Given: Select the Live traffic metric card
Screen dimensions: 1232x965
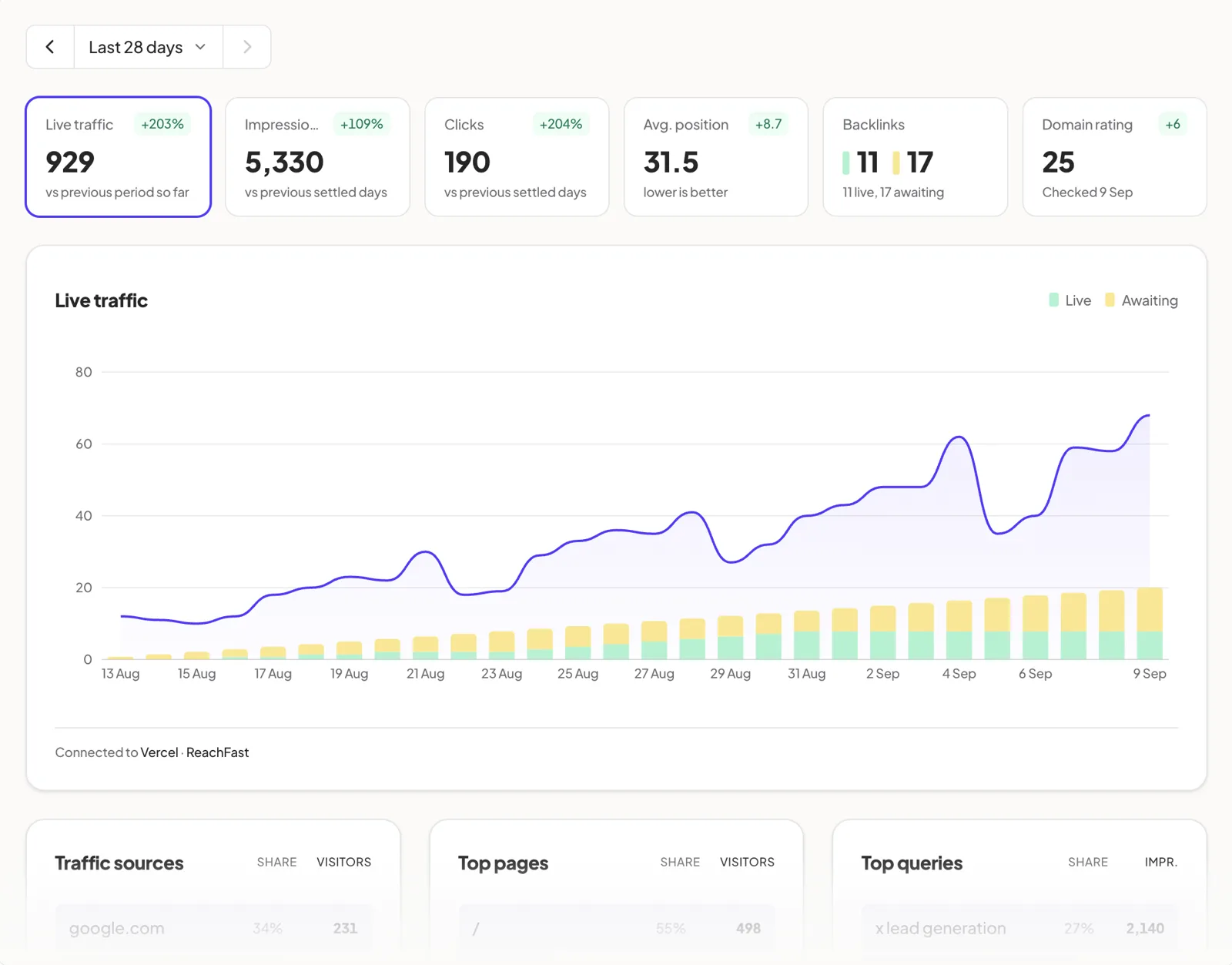Looking at the screenshot, I should pyautogui.click(x=118, y=157).
